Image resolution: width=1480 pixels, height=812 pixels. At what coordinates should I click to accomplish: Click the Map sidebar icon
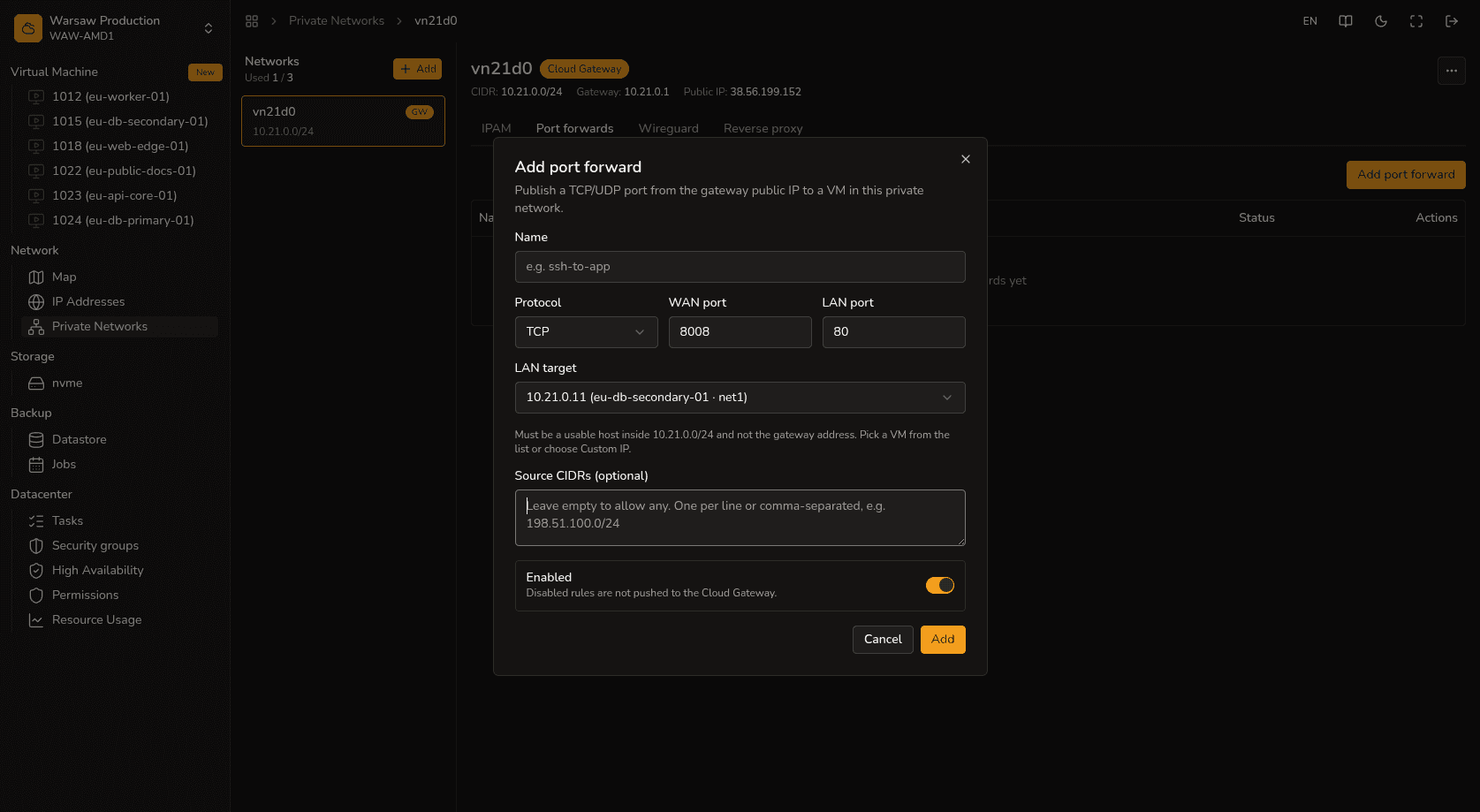pos(36,277)
